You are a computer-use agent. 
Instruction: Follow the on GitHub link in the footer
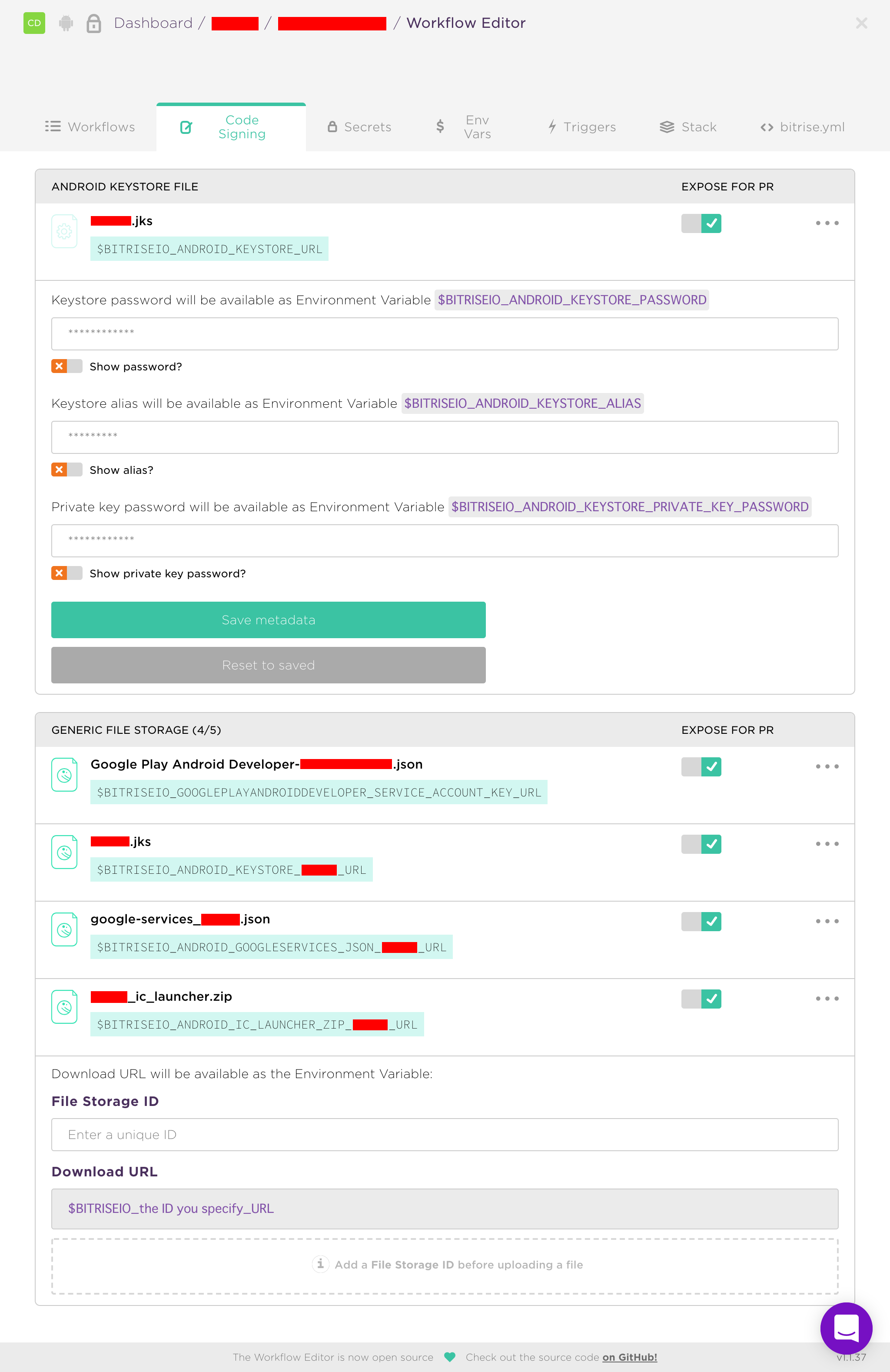pos(628,1357)
